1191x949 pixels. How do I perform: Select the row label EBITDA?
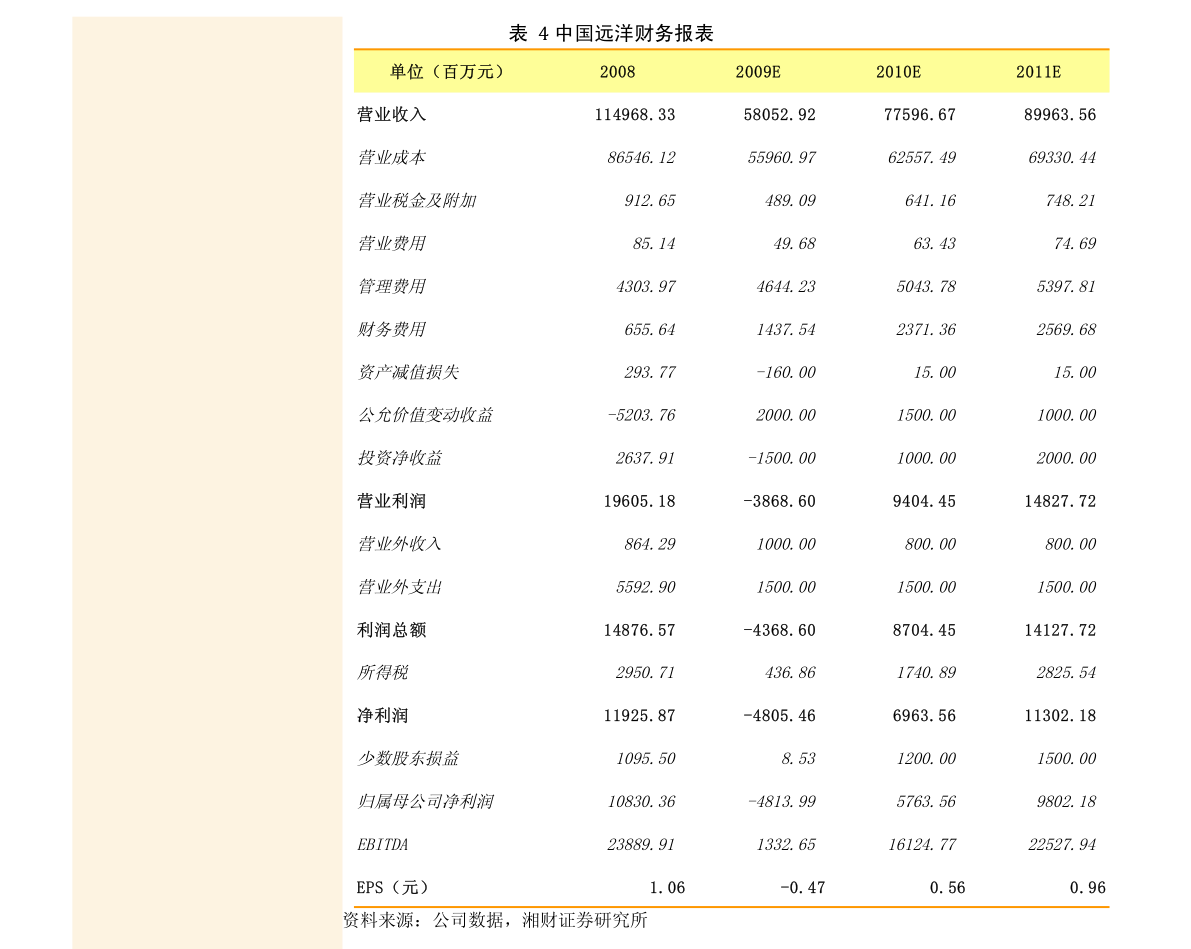pyautogui.click(x=383, y=845)
